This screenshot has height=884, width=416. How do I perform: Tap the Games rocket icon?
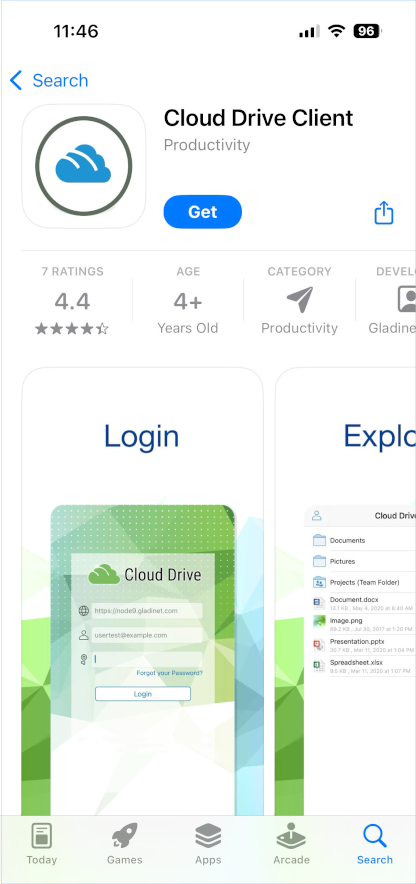125,836
